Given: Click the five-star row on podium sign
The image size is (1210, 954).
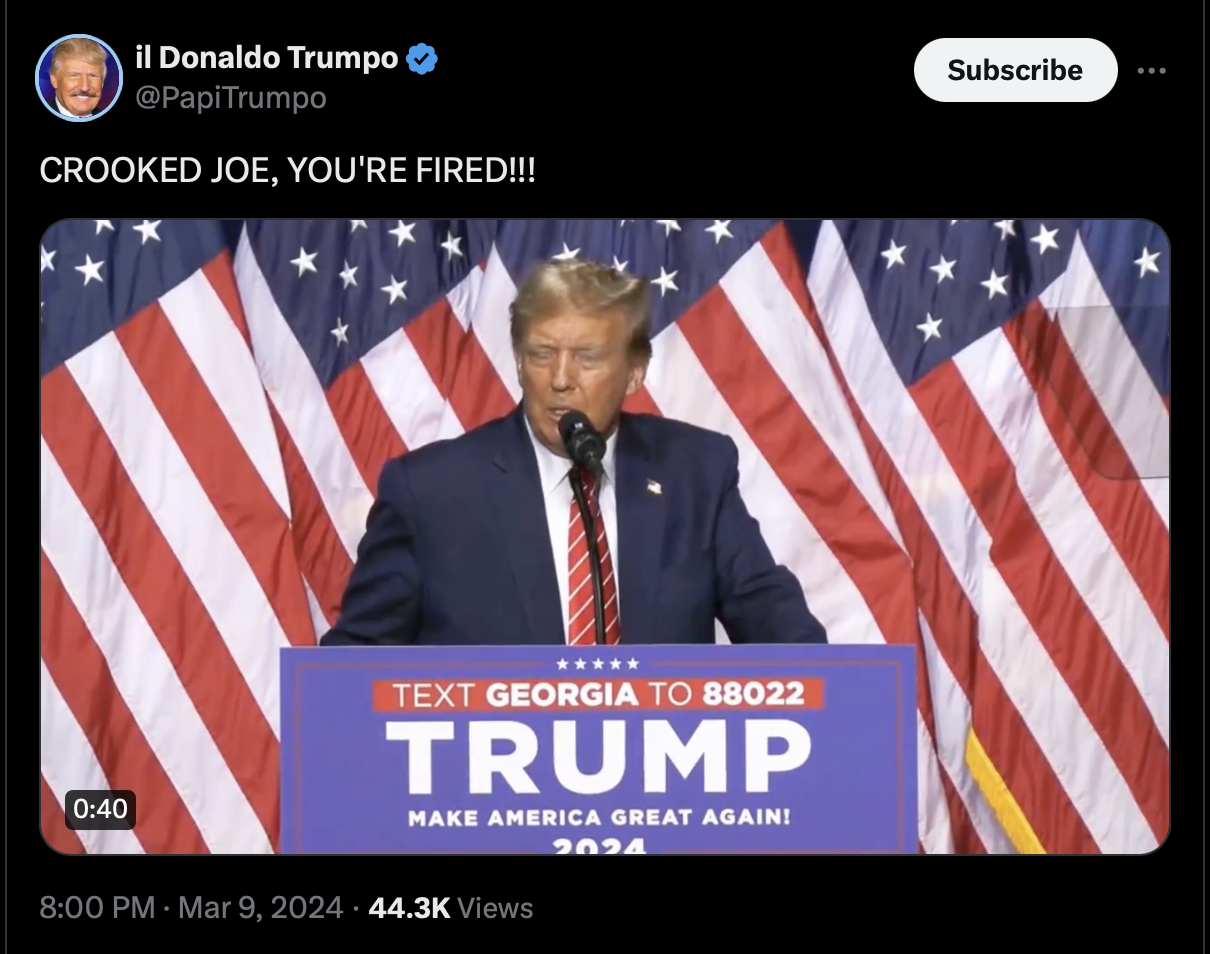Looking at the screenshot, I should 597,664.
